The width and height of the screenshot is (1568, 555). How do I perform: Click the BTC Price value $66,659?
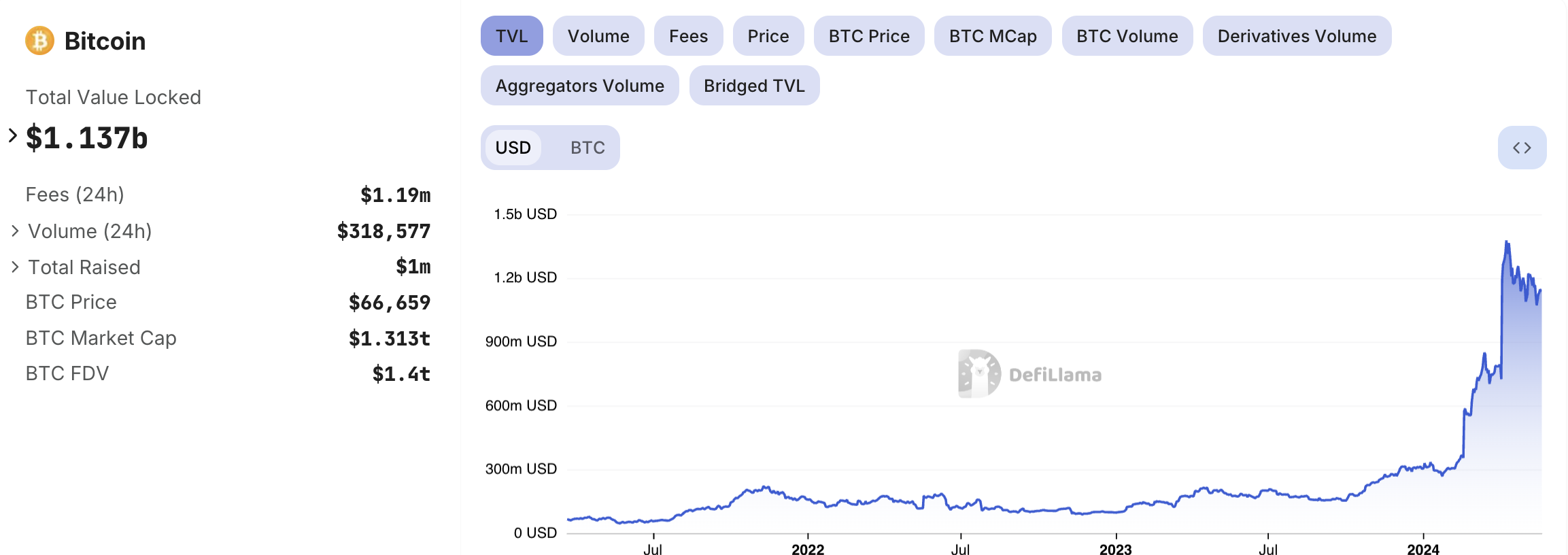(390, 303)
